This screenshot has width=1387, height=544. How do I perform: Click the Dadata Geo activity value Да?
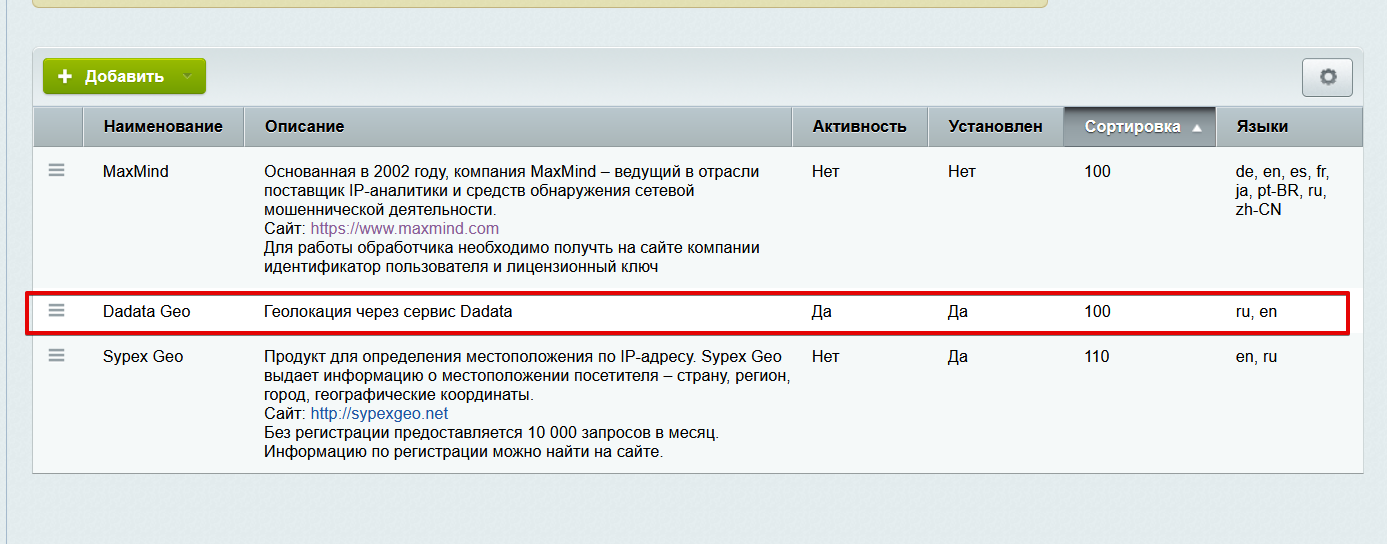(x=821, y=312)
